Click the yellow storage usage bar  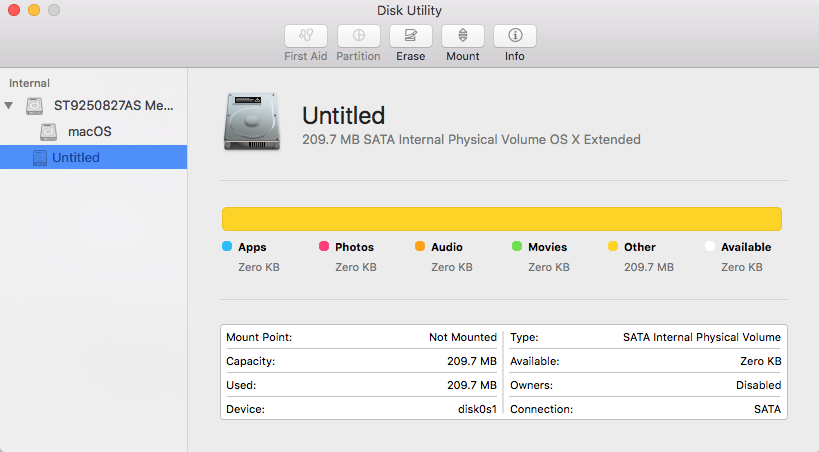[x=501, y=219]
